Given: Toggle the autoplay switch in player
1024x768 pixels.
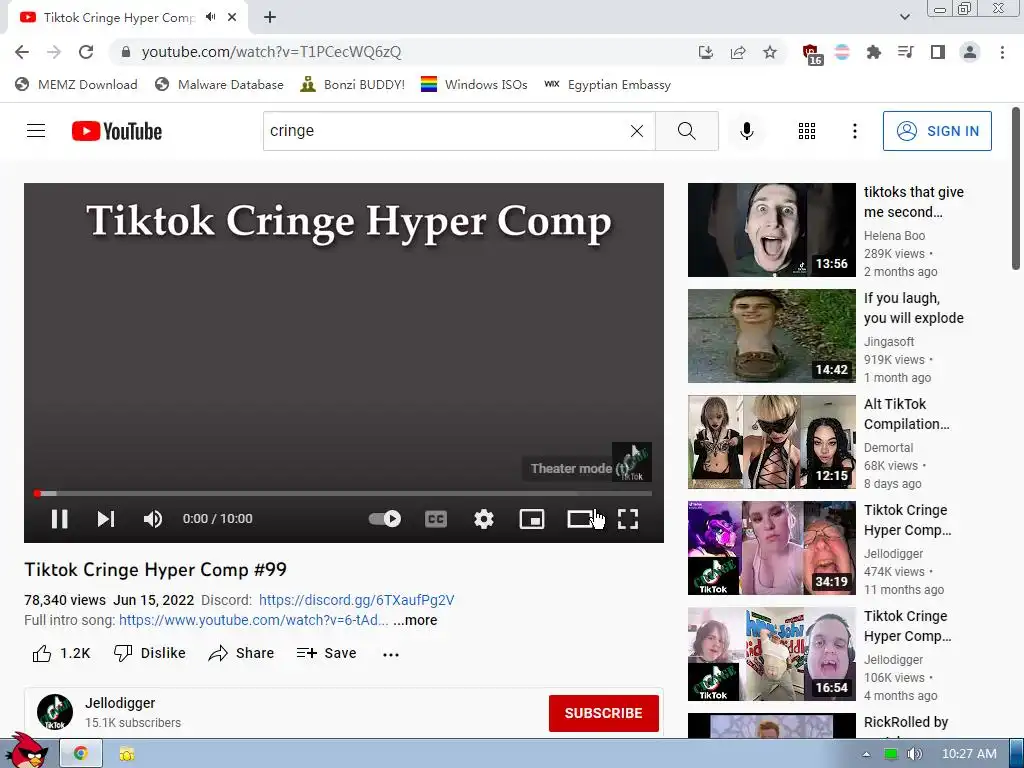Looking at the screenshot, I should point(385,519).
